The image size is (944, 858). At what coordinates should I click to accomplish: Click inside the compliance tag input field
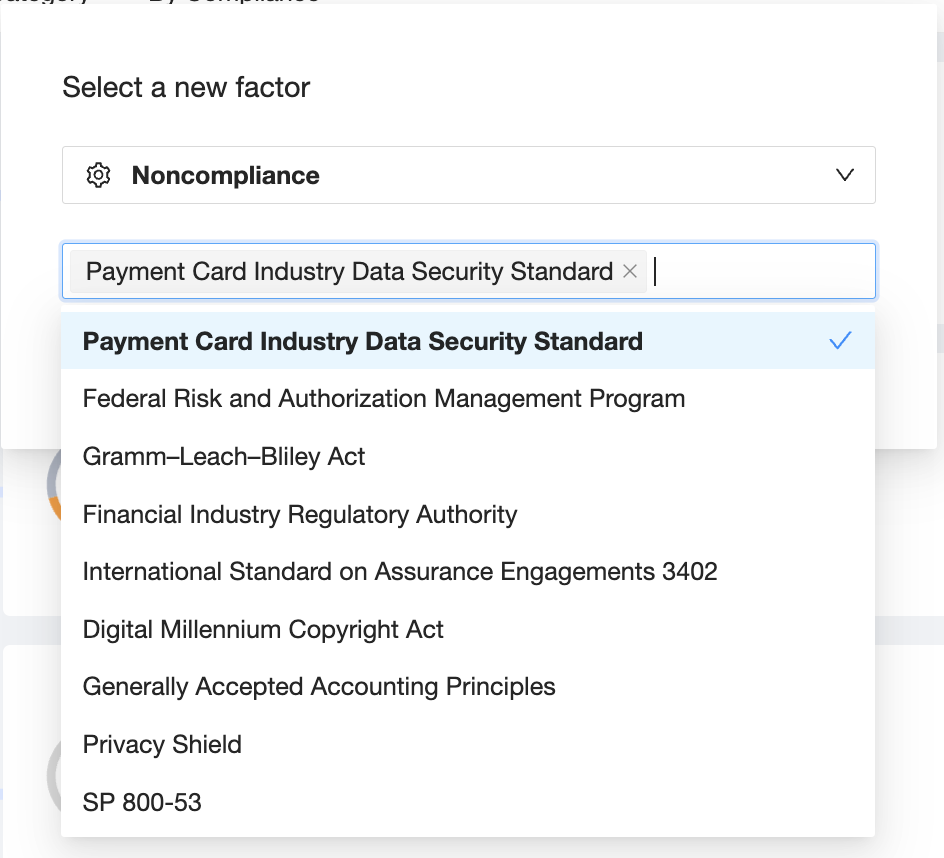pos(760,271)
